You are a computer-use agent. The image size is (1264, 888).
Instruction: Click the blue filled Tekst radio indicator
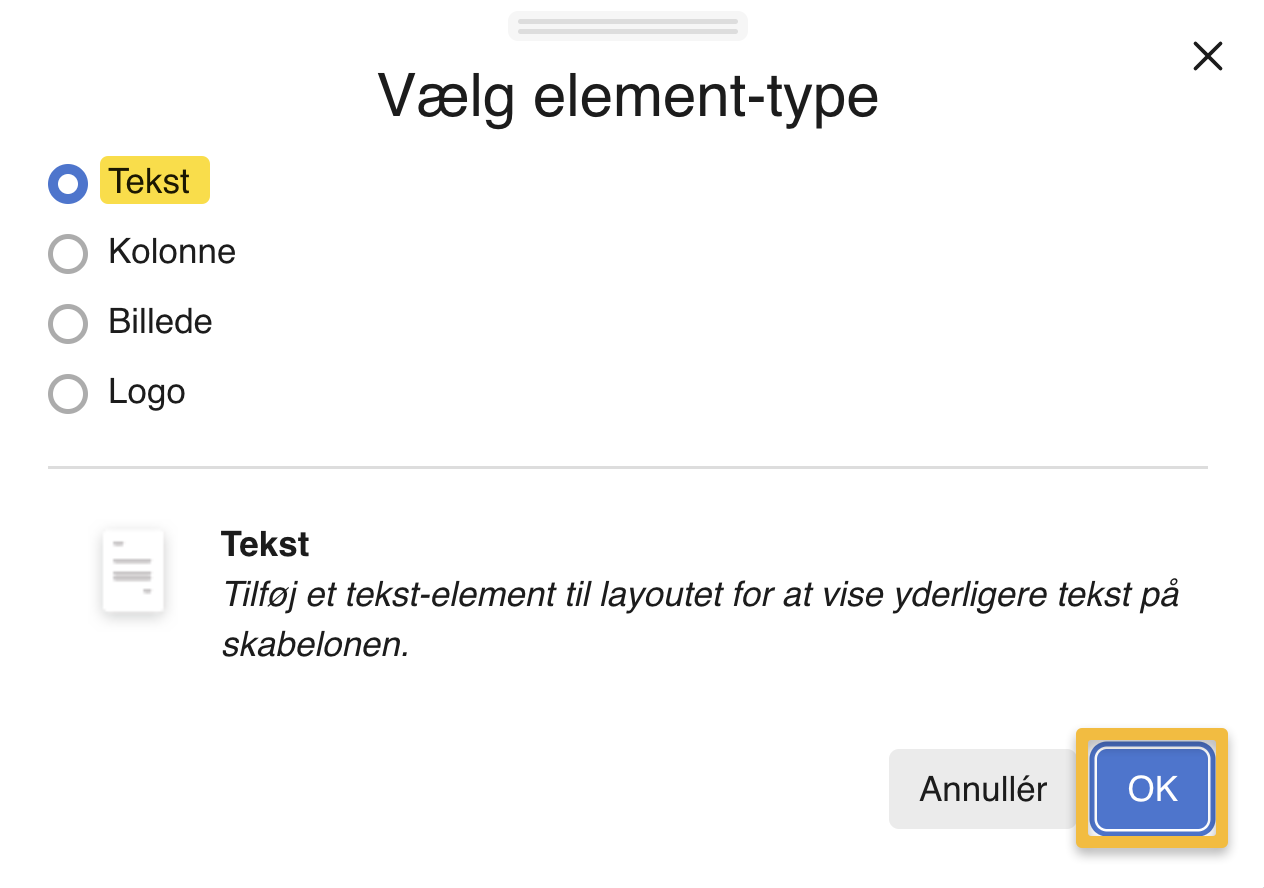coord(67,183)
